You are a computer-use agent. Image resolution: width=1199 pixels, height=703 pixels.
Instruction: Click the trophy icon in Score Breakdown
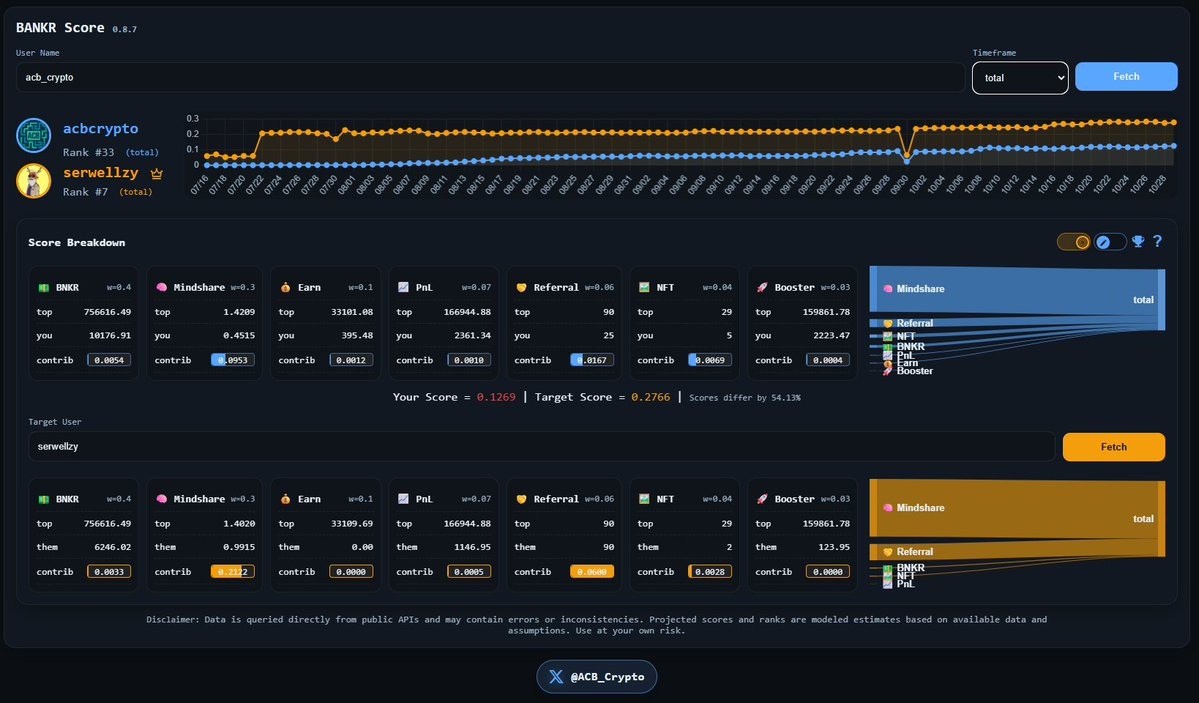tap(1138, 242)
